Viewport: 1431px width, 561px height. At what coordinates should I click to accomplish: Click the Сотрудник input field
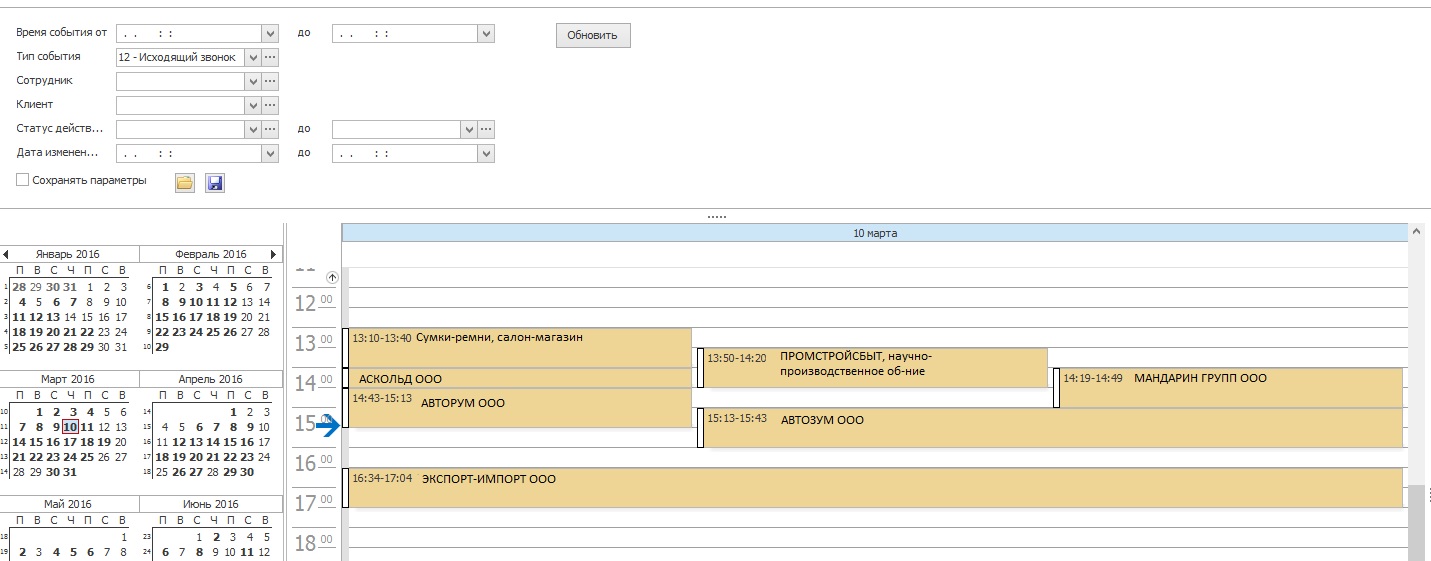click(x=180, y=81)
